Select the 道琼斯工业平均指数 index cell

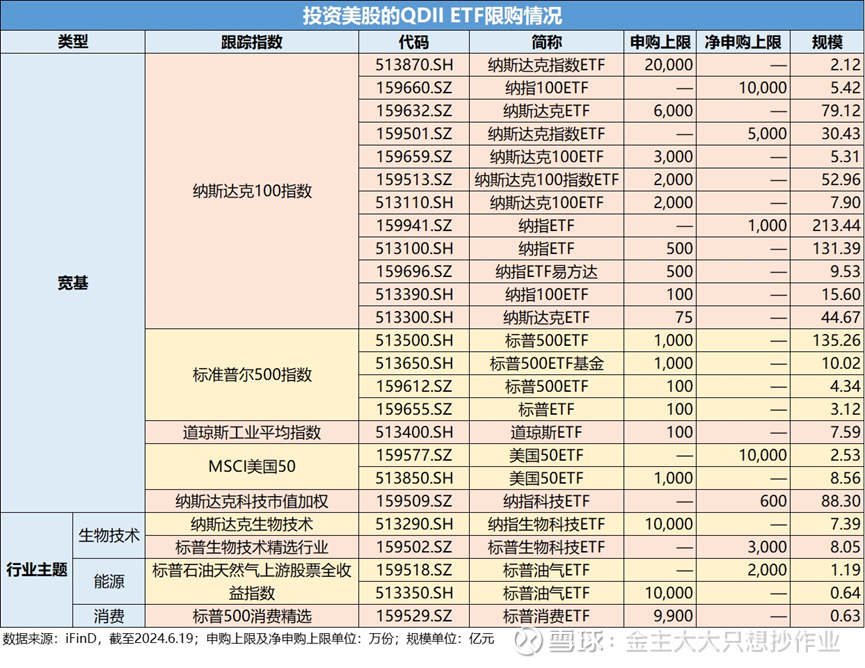(x=252, y=432)
